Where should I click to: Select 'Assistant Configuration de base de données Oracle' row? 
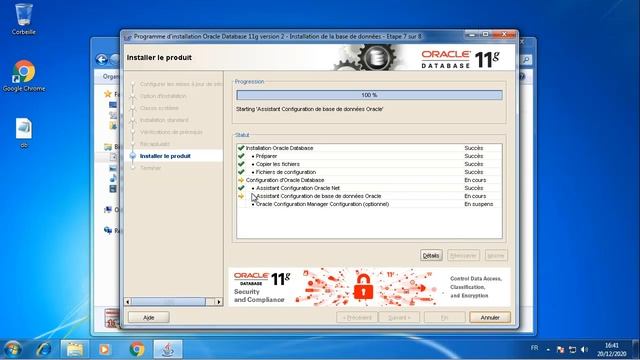point(369,196)
